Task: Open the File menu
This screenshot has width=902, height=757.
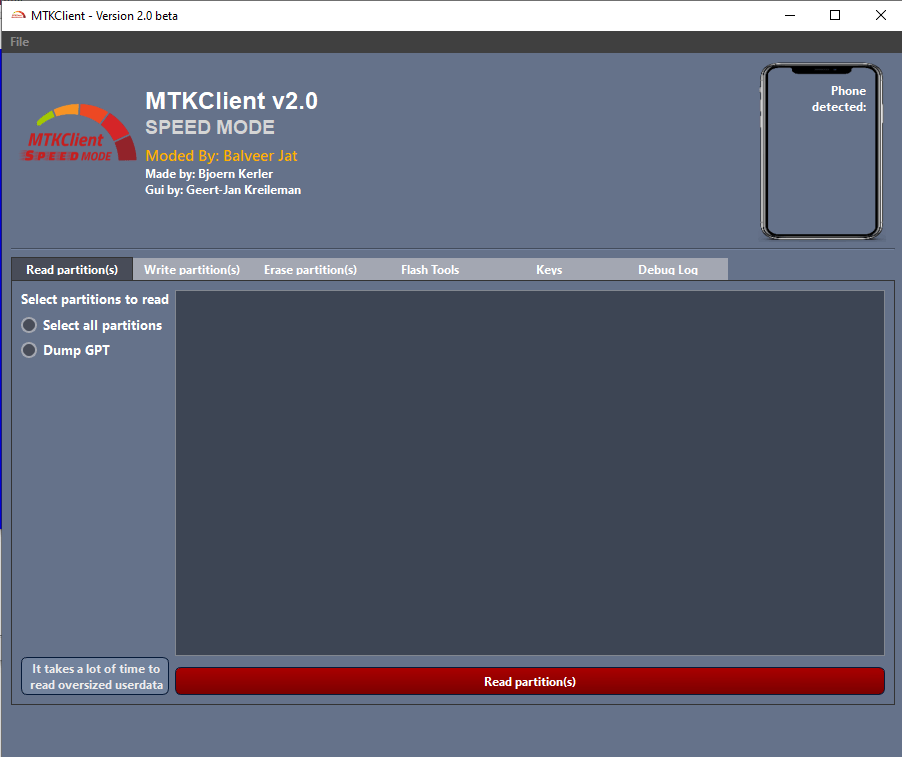Action: click(x=18, y=41)
